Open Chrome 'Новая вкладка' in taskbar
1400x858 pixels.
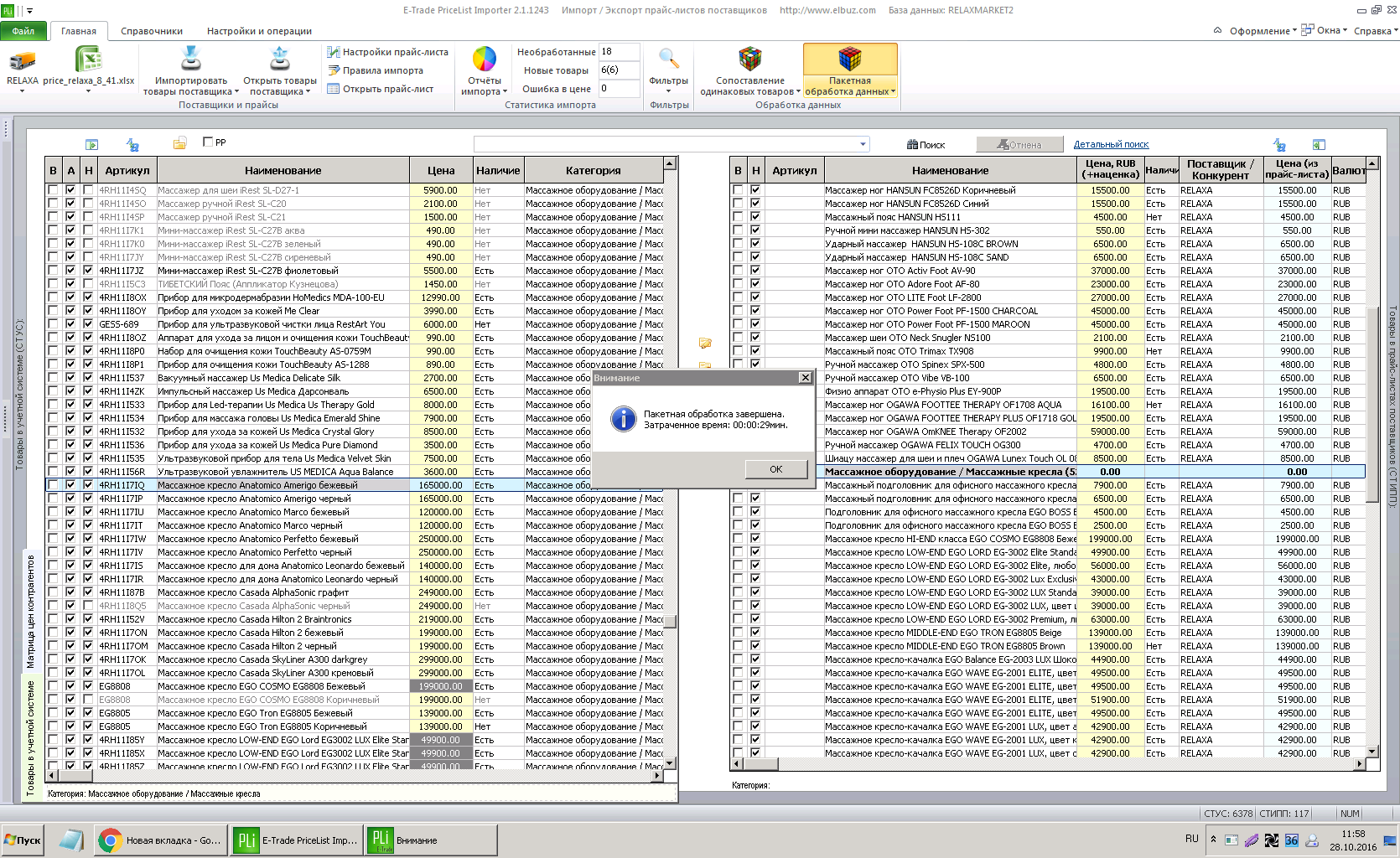160,840
